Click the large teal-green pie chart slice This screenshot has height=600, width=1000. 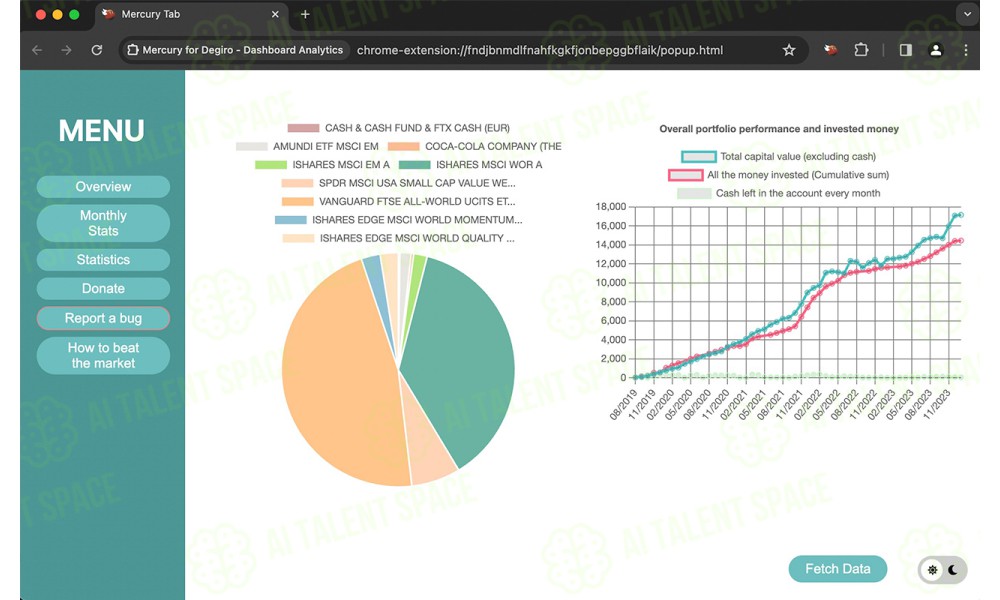point(459,357)
